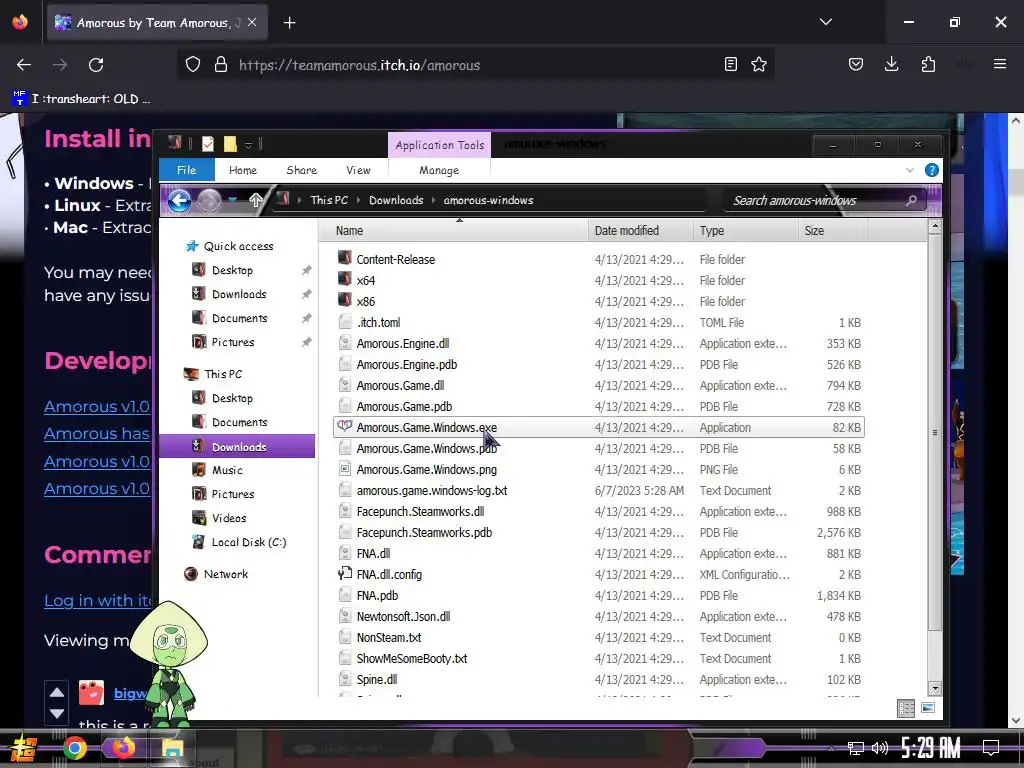Screen dimensions: 1024x768
Task: Go back in File Explorer navigation
Action: [x=179, y=200]
